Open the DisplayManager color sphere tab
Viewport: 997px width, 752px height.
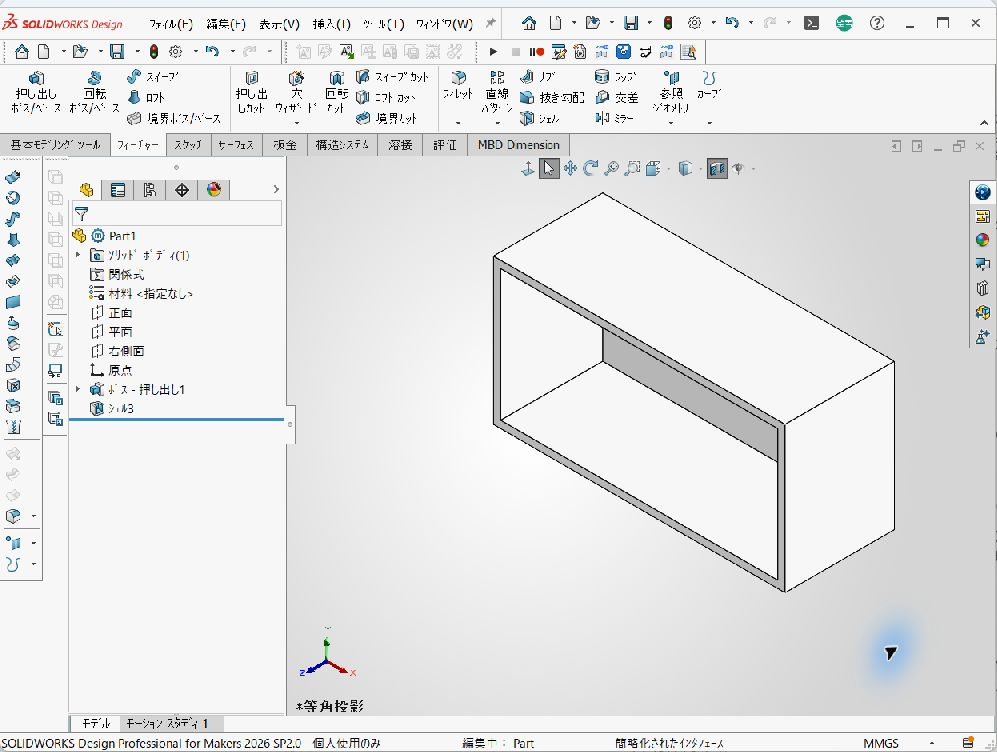pyautogui.click(x=214, y=190)
